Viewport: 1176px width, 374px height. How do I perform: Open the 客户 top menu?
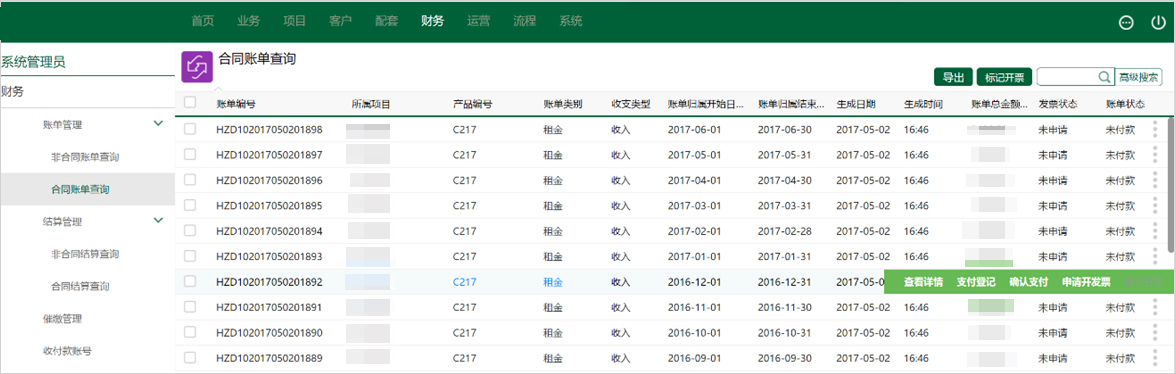point(340,21)
